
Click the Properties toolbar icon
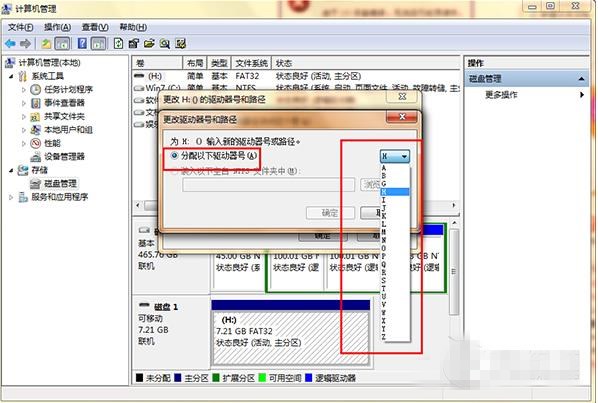click(x=133, y=43)
